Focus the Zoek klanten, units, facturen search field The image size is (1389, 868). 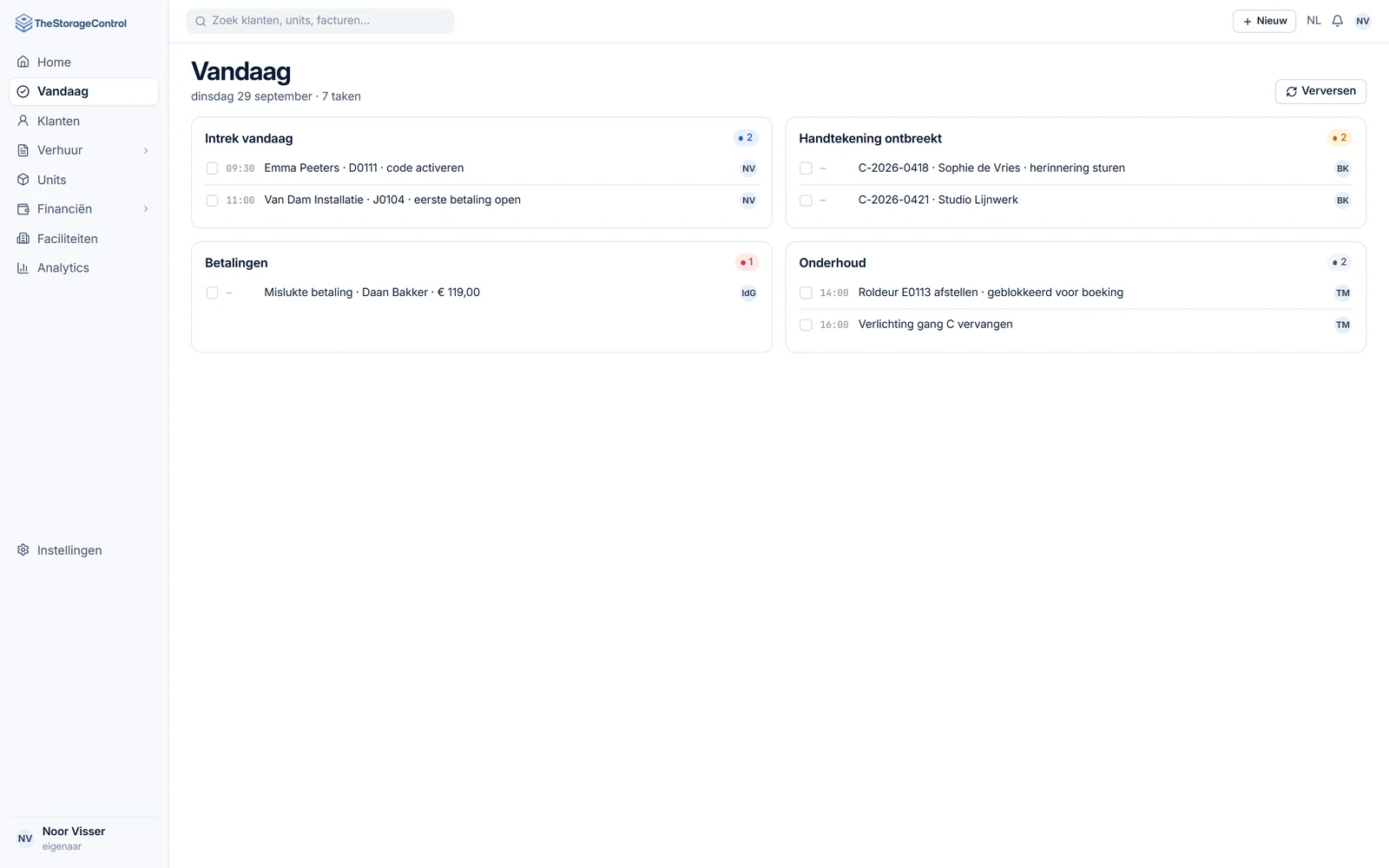coord(320,21)
